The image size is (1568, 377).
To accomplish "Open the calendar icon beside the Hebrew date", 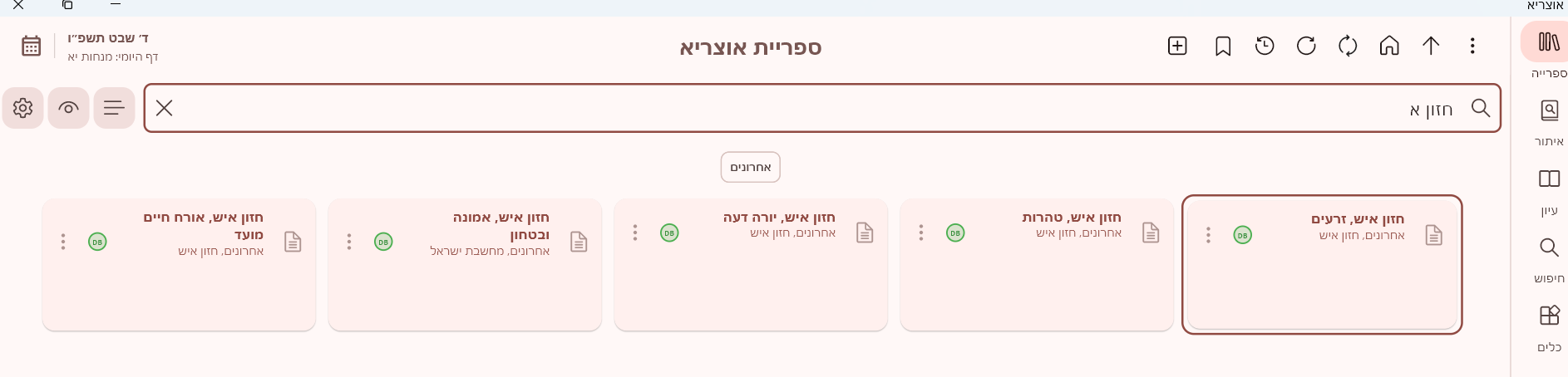I will (32, 46).
